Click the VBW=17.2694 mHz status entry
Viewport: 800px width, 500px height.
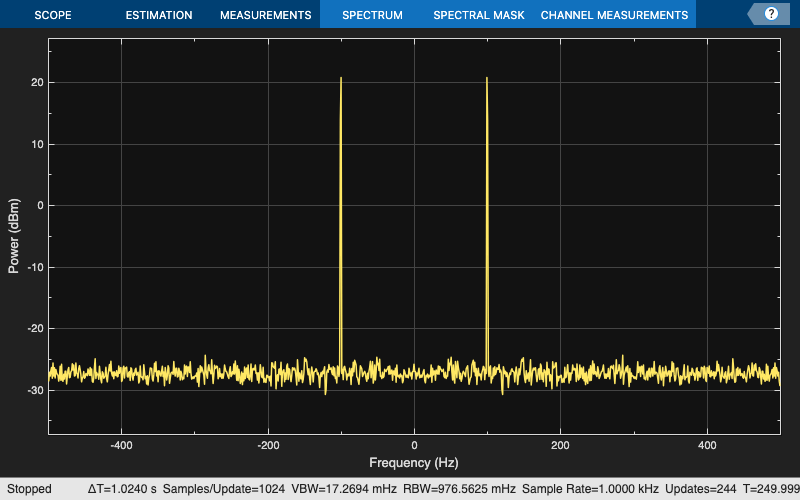click(344, 489)
